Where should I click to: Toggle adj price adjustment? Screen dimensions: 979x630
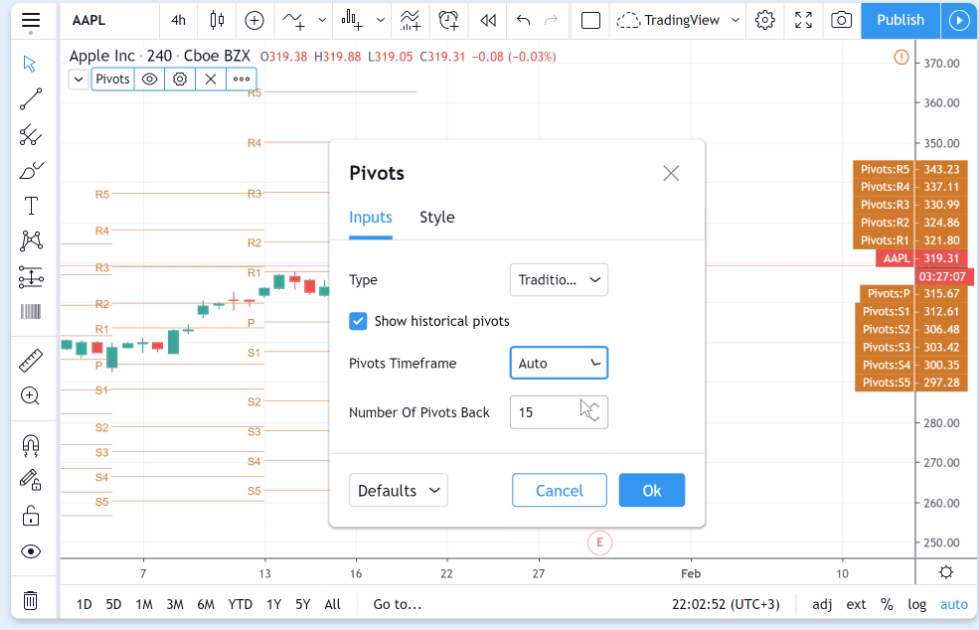click(x=822, y=604)
